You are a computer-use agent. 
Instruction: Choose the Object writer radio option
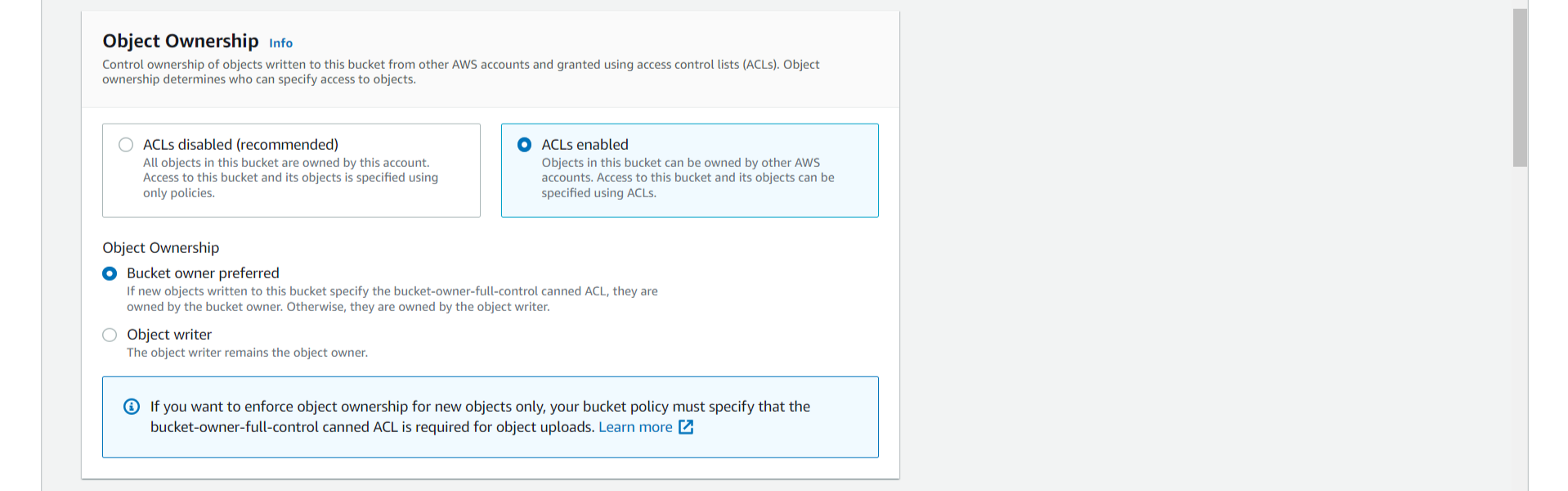tap(110, 335)
